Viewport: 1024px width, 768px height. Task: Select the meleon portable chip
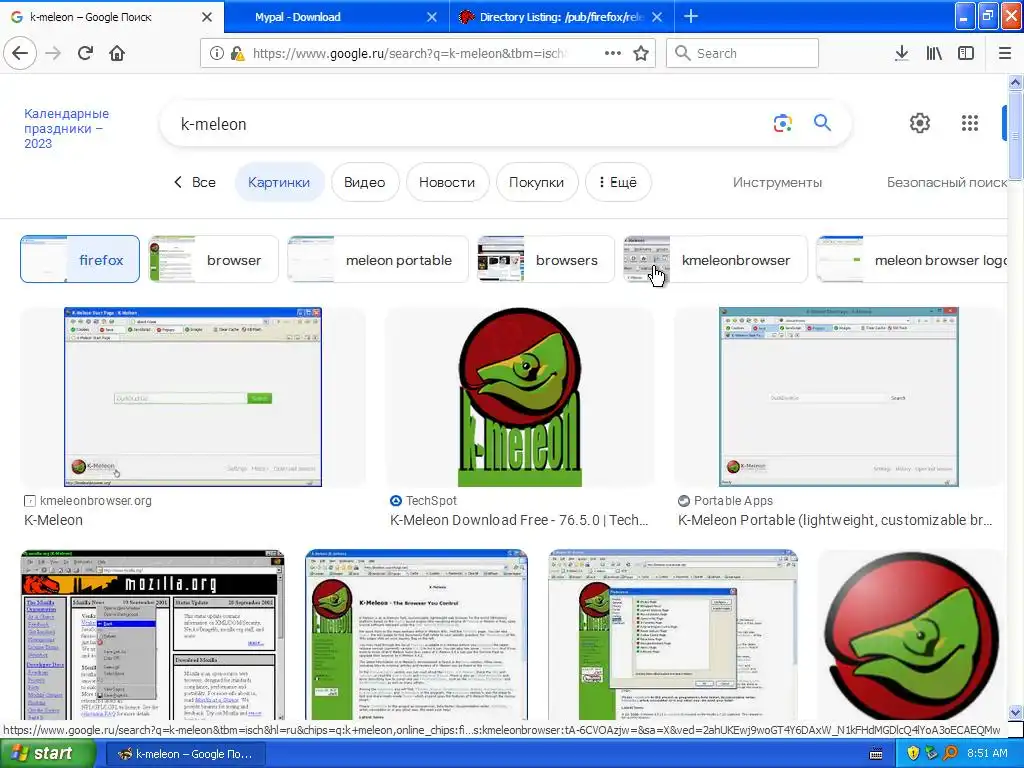click(x=377, y=259)
